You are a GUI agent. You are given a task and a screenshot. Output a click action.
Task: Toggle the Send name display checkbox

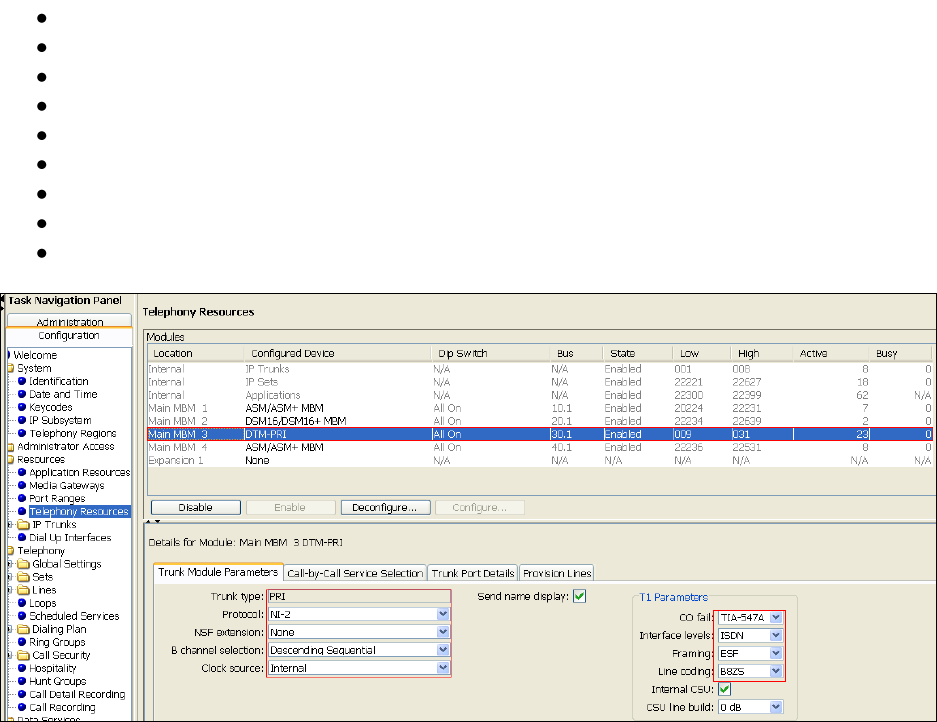[x=579, y=597]
